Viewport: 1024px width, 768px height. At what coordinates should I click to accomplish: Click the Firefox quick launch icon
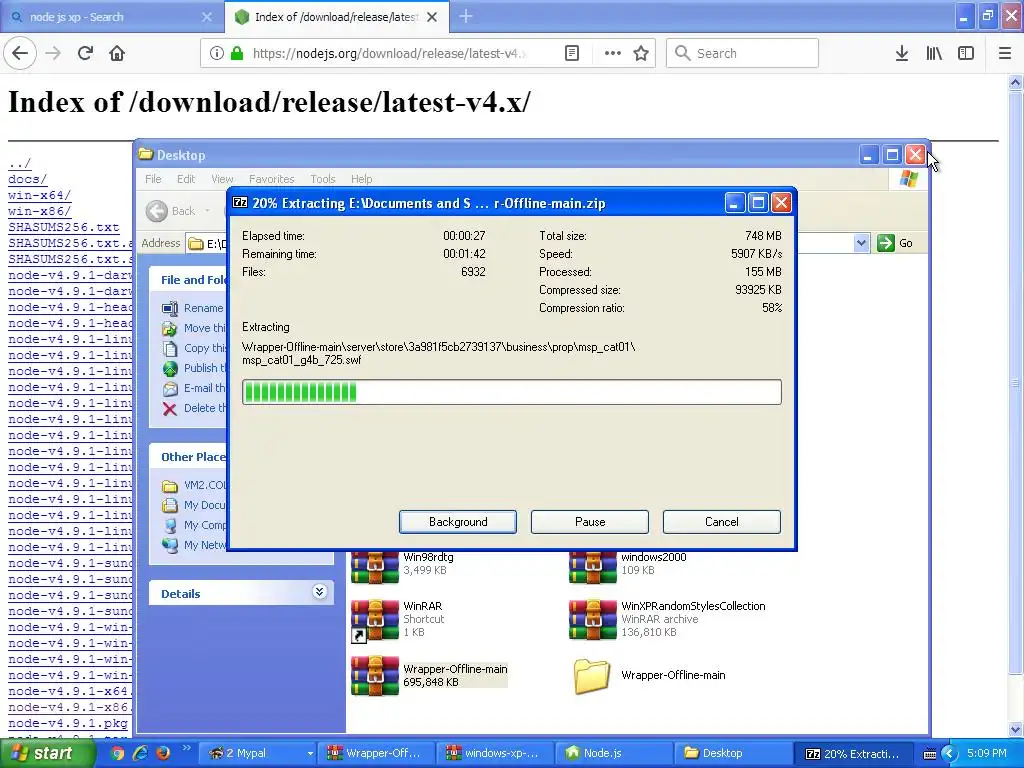pyautogui.click(x=163, y=753)
